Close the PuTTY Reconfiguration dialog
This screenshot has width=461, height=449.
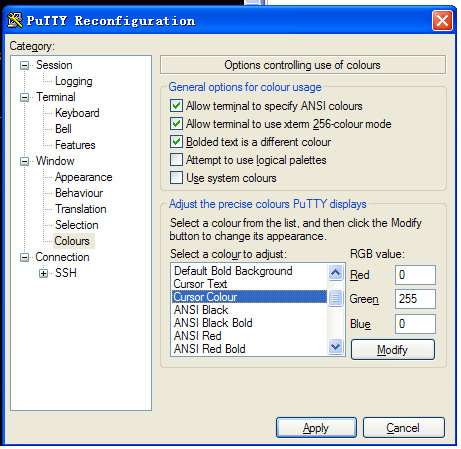[x=442, y=21]
